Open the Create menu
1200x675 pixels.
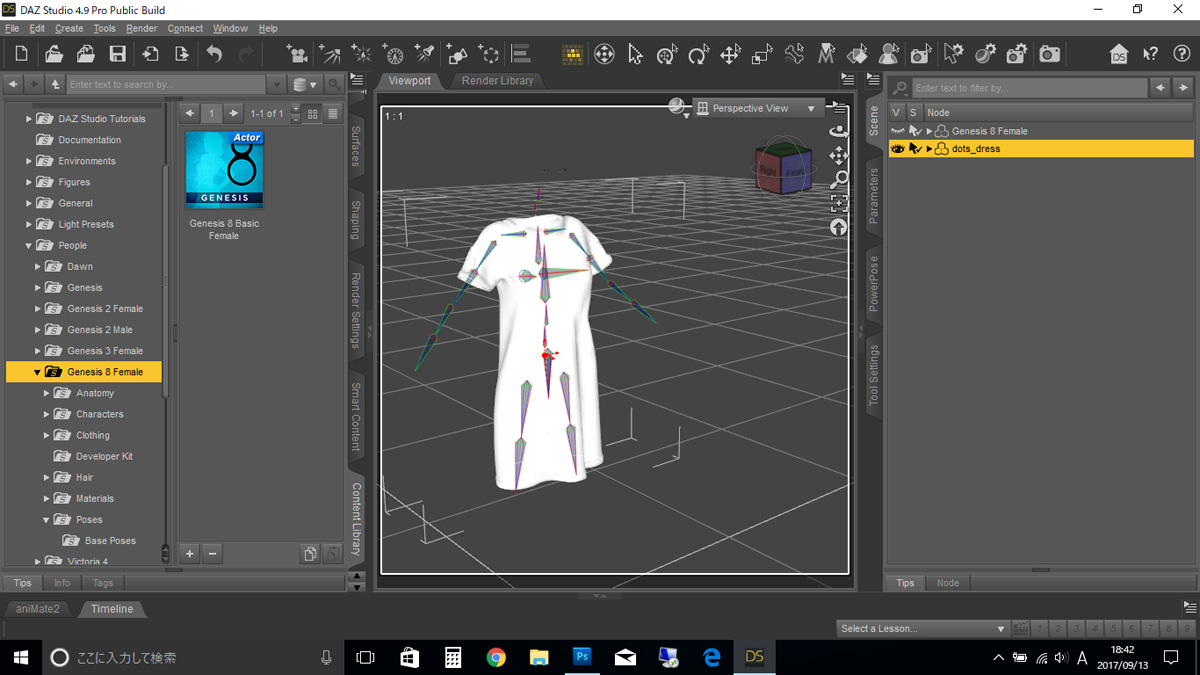pos(69,29)
